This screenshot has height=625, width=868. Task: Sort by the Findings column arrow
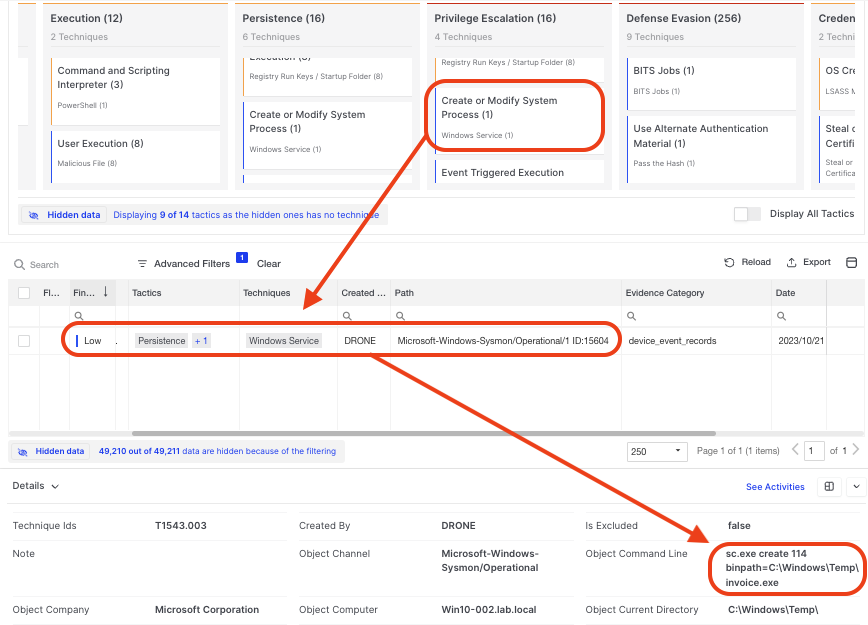tap(105, 293)
